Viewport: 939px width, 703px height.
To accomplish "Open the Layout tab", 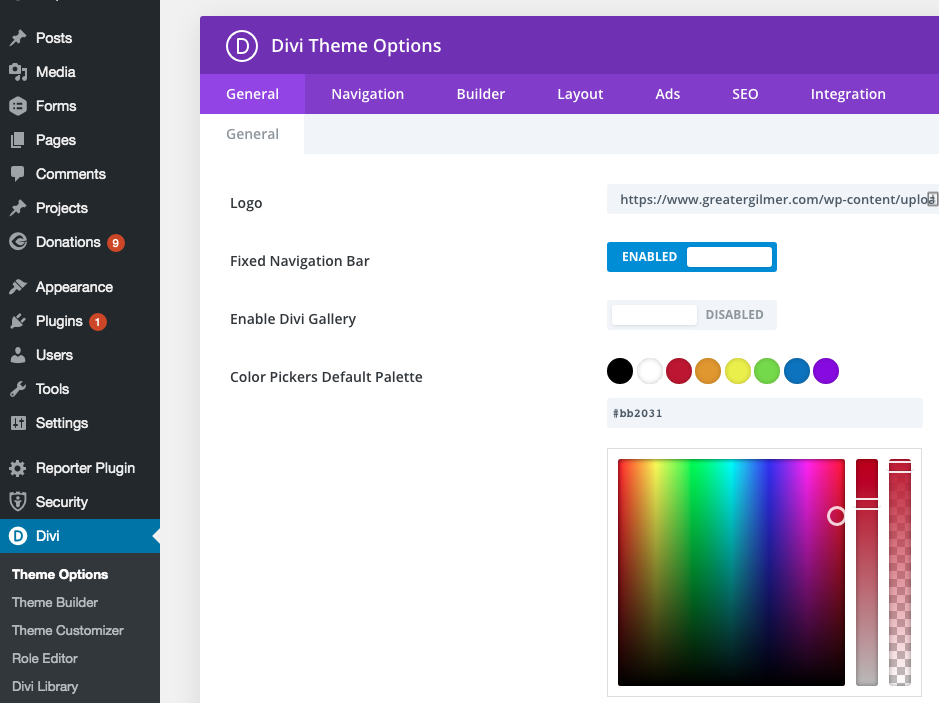I will pos(580,94).
